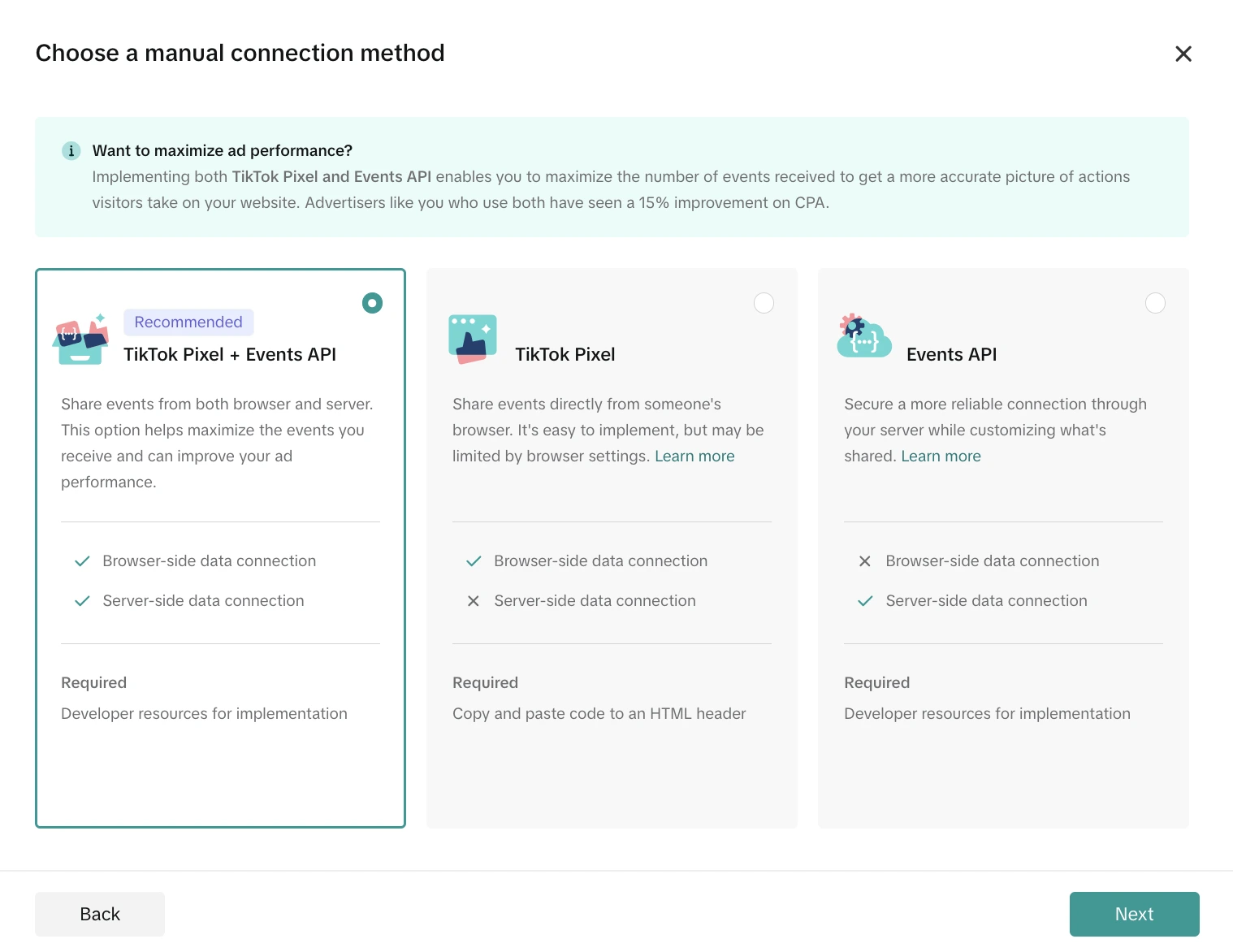This screenshot has width=1233, height=952.
Task: Click 'Server-side data connection' text in Events API card
Action: 986,601
